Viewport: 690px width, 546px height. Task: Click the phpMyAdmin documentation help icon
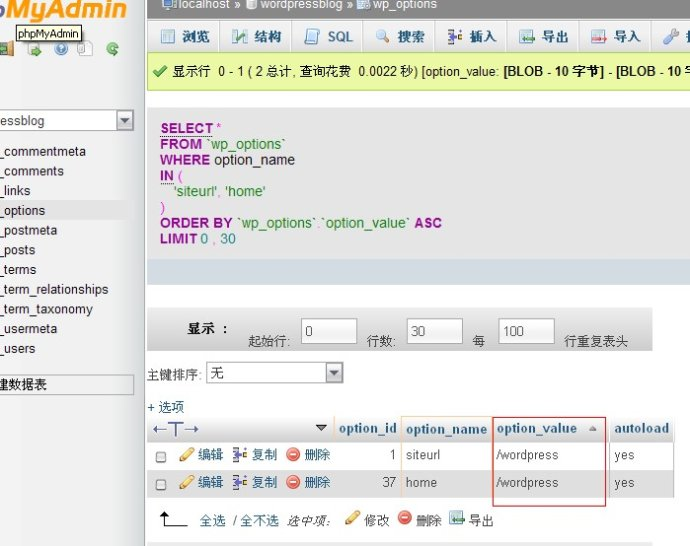tap(61, 49)
